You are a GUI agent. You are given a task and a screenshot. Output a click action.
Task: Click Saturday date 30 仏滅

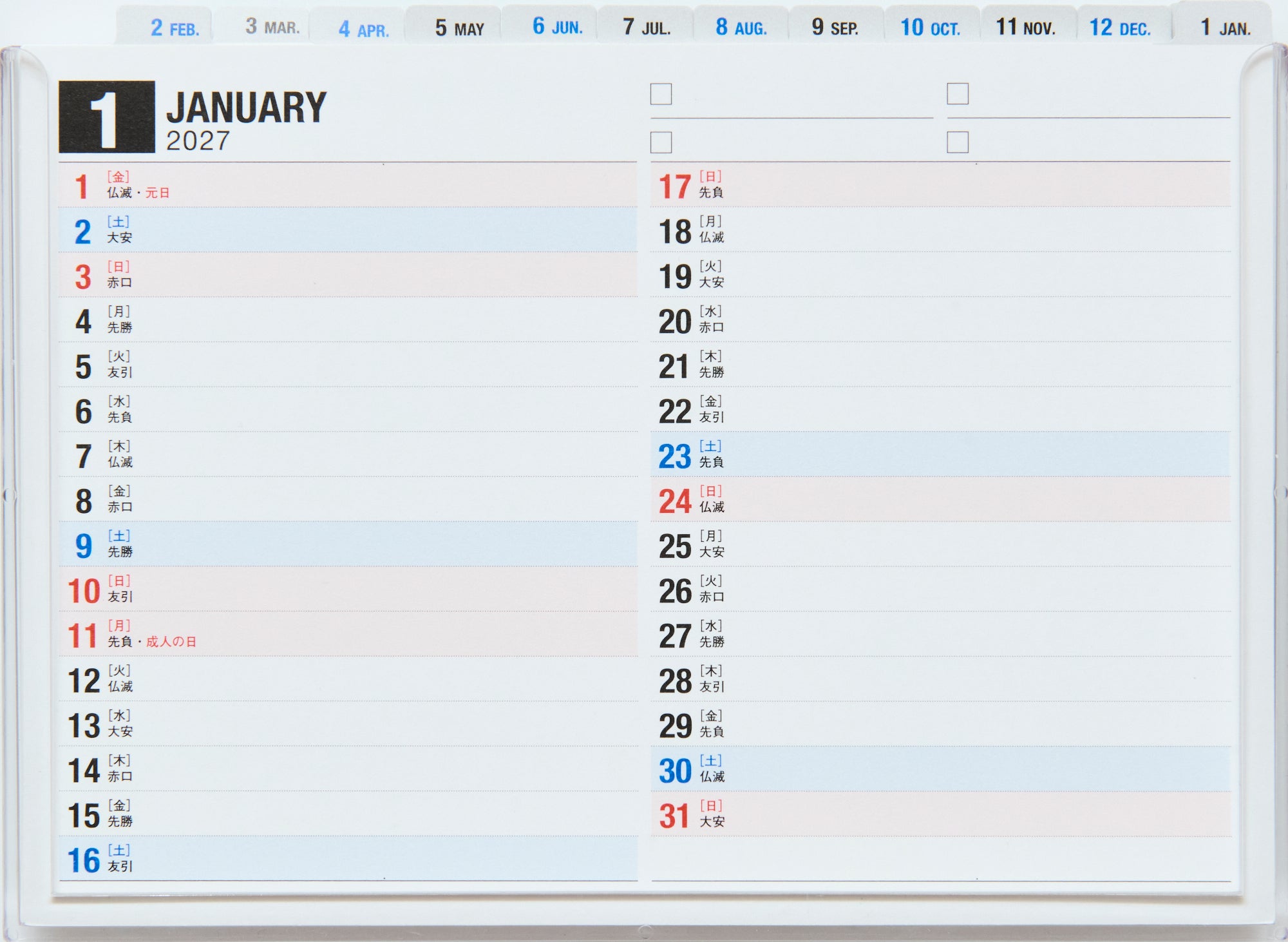940,769
